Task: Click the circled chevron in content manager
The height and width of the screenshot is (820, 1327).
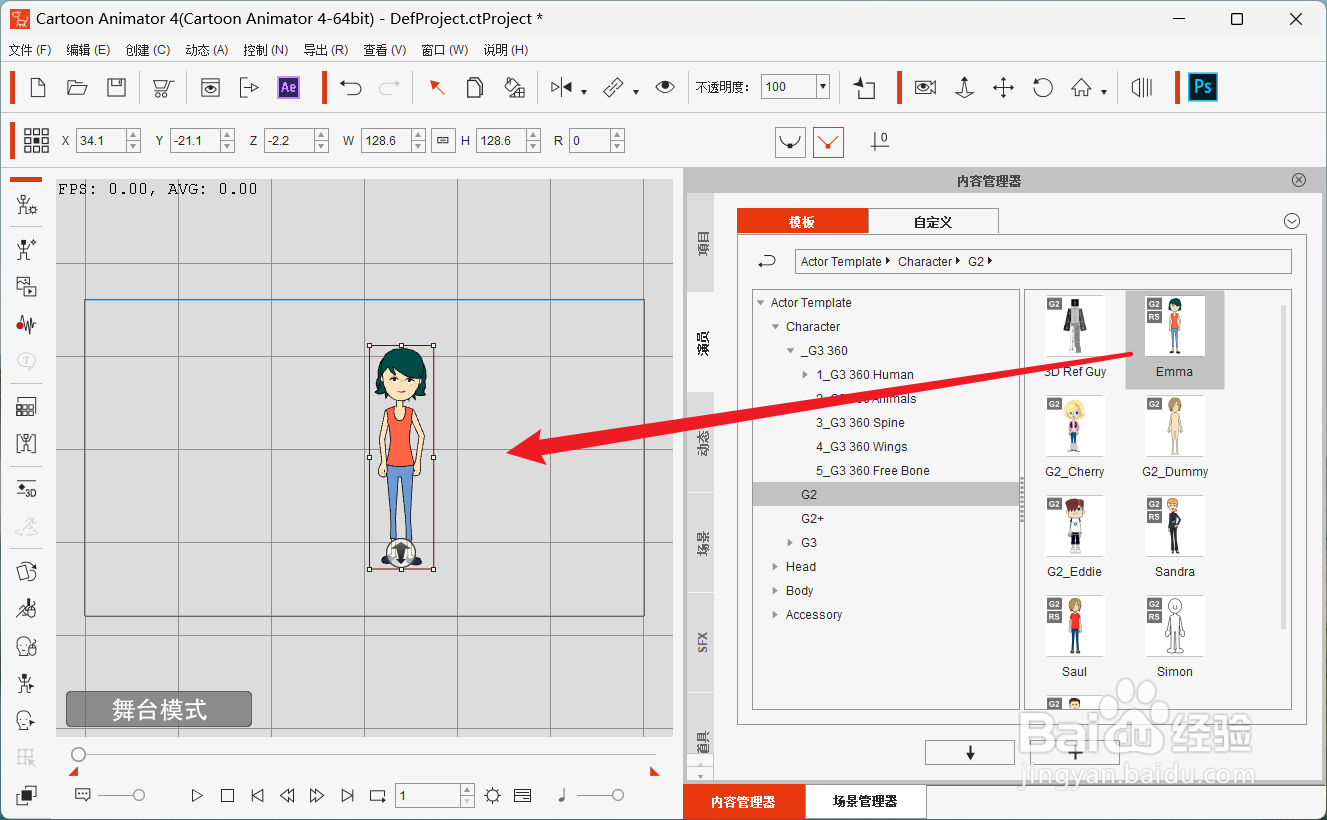Action: pyautogui.click(x=1292, y=221)
